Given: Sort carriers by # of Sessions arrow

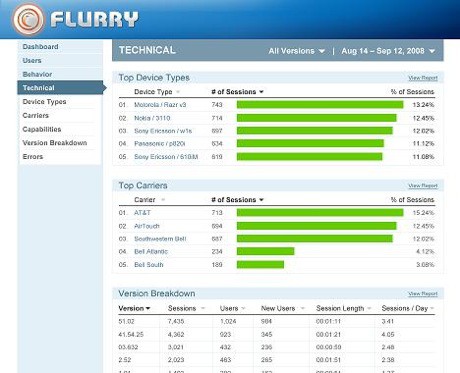Looking at the screenshot, I should 261,200.
